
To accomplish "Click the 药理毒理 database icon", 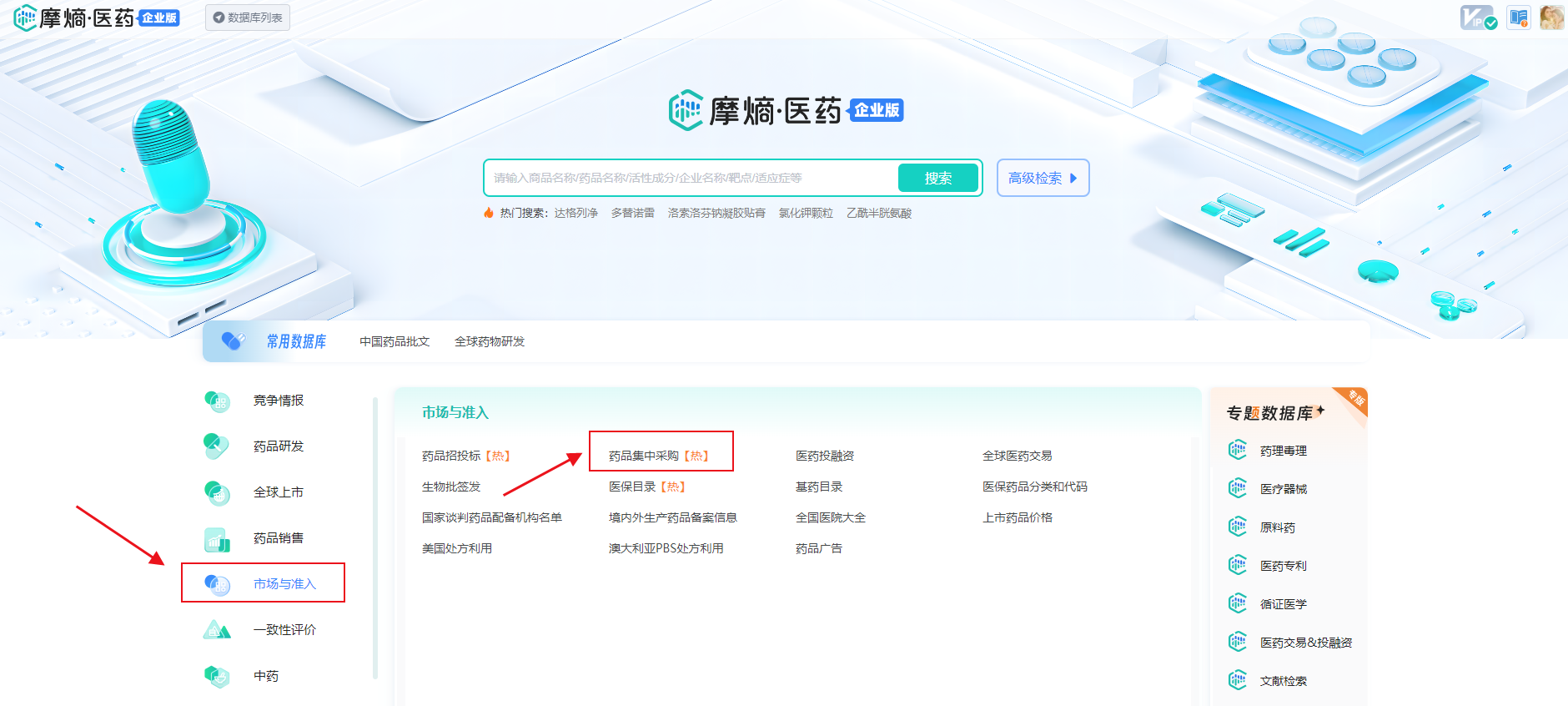I will coord(1238,451).
